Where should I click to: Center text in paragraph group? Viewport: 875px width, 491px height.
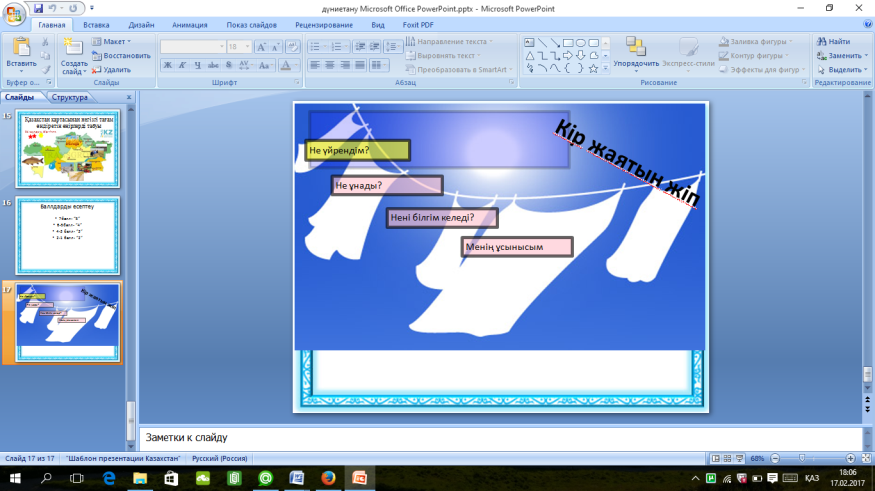point(330,65)
